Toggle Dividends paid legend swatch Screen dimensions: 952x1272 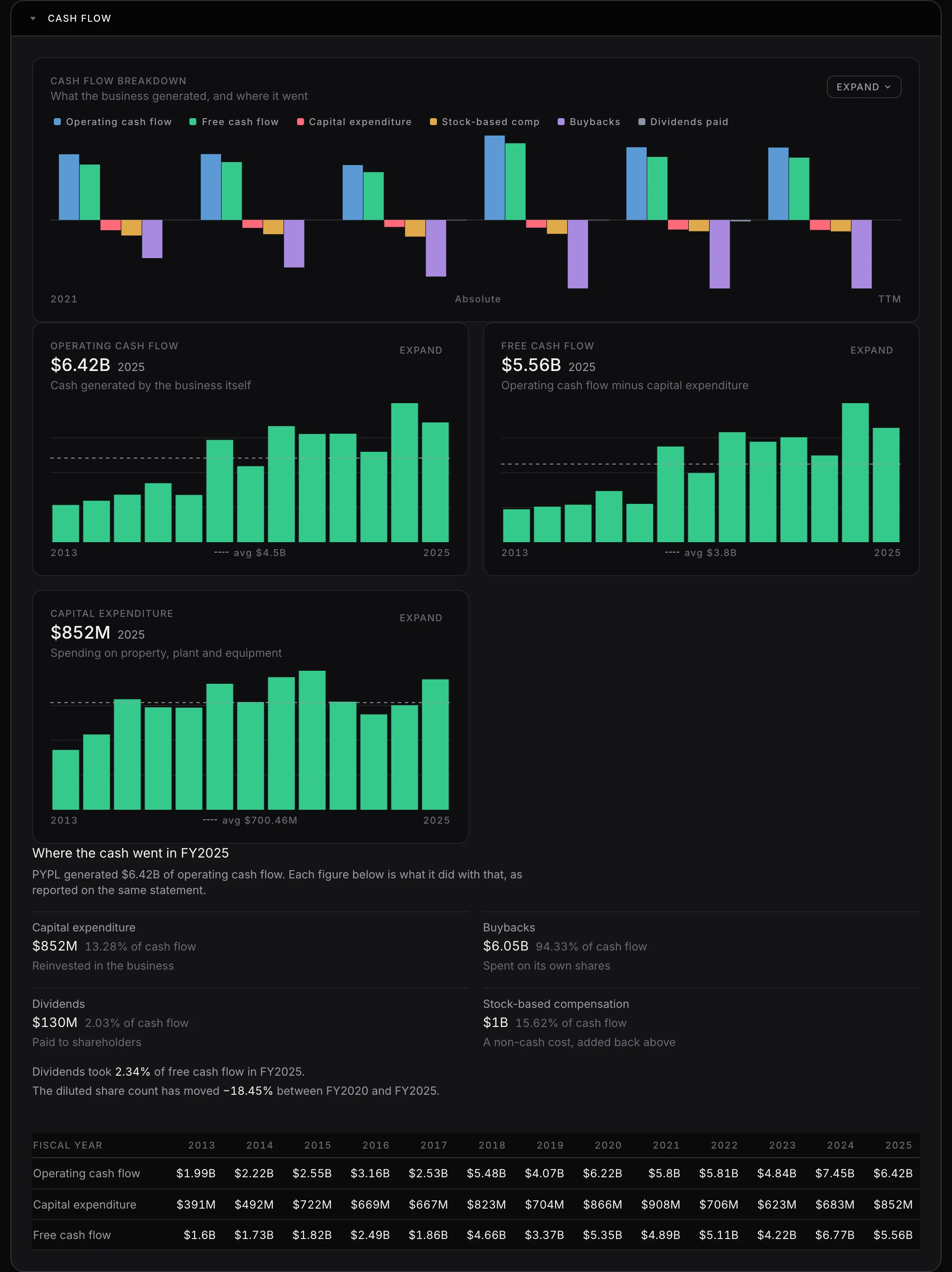(641, 122)
